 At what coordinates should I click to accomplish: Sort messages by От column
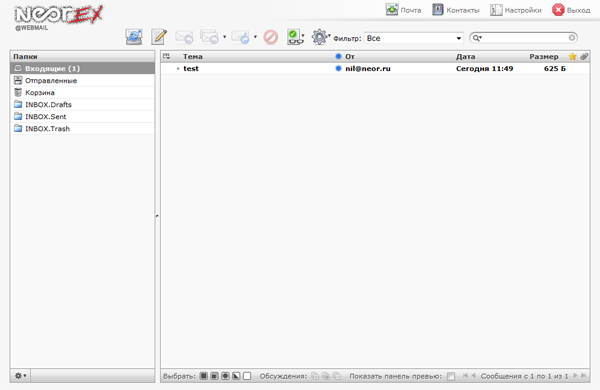pos(350,57)
